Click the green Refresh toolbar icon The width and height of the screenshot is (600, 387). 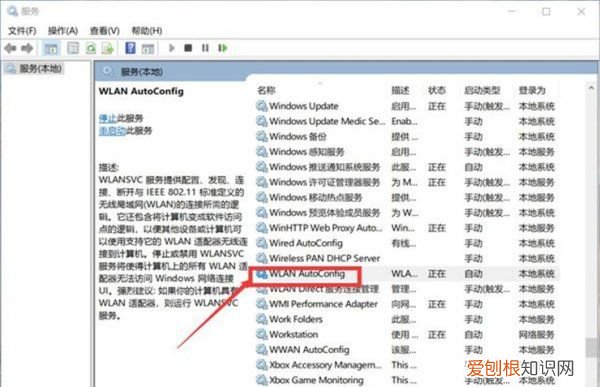pyautogui.click(x=91, y=48)
